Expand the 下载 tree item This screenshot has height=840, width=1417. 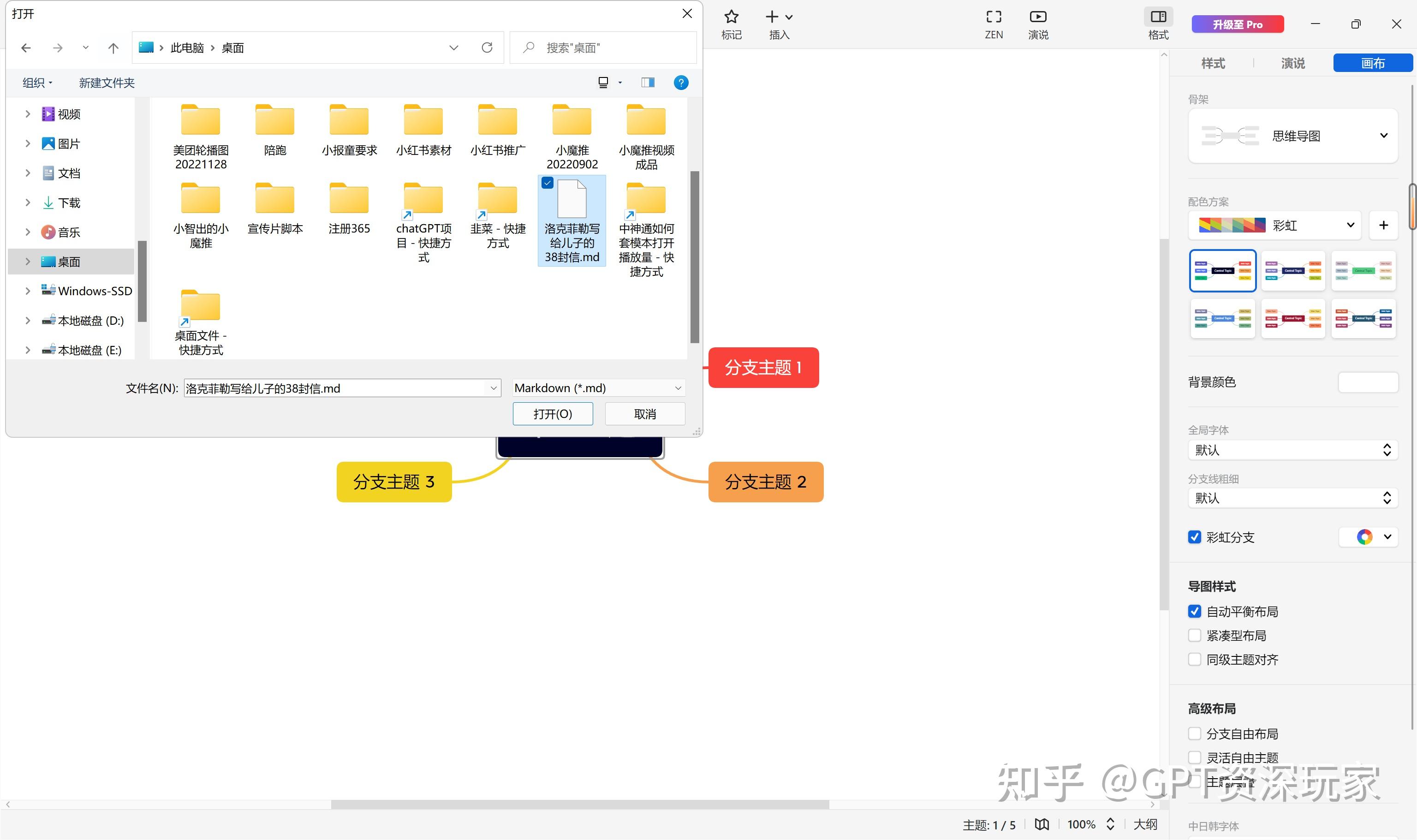pyautogui.click(x=27, y=203)
